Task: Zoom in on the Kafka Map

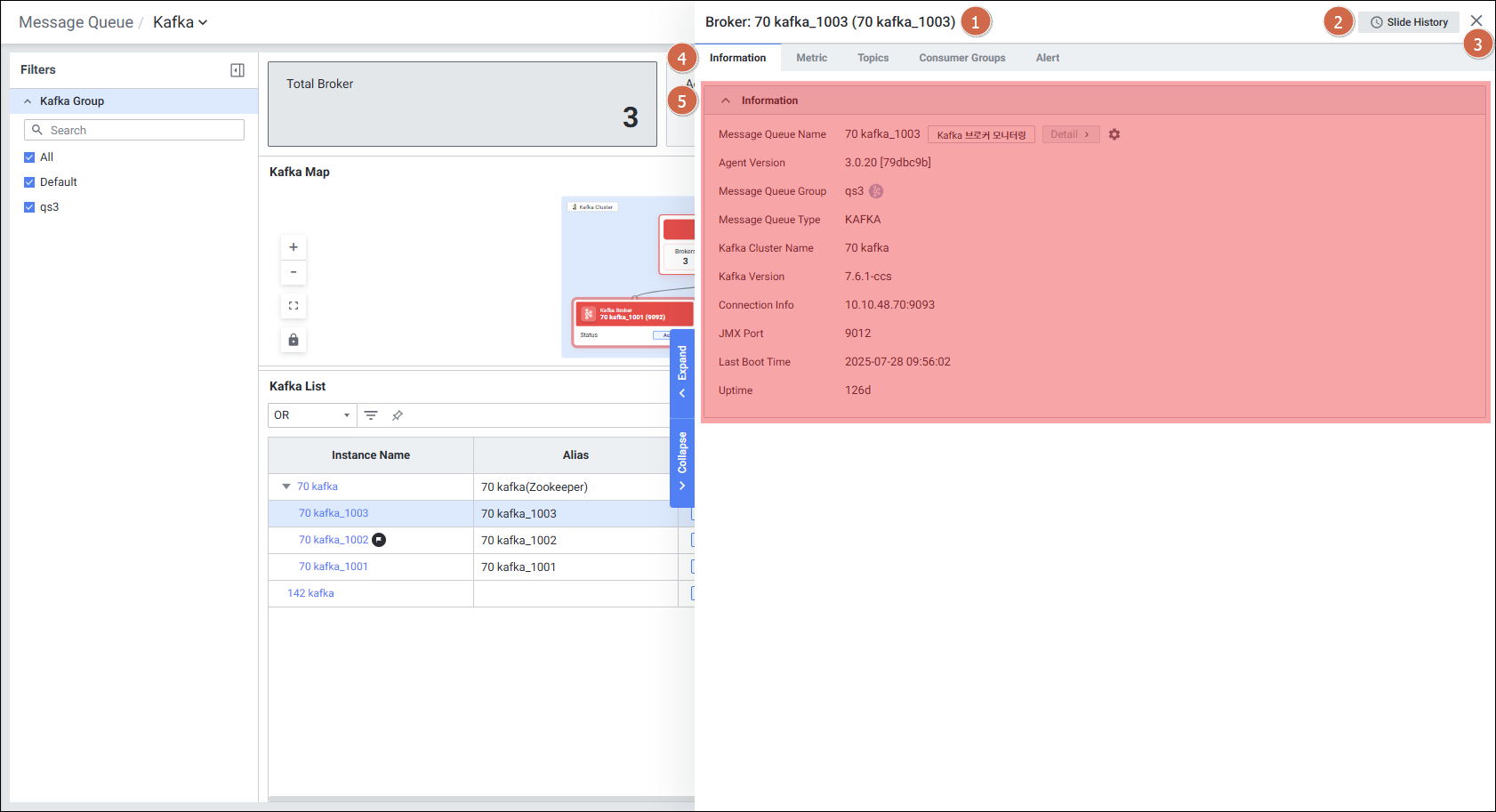Action: [294, 247]
